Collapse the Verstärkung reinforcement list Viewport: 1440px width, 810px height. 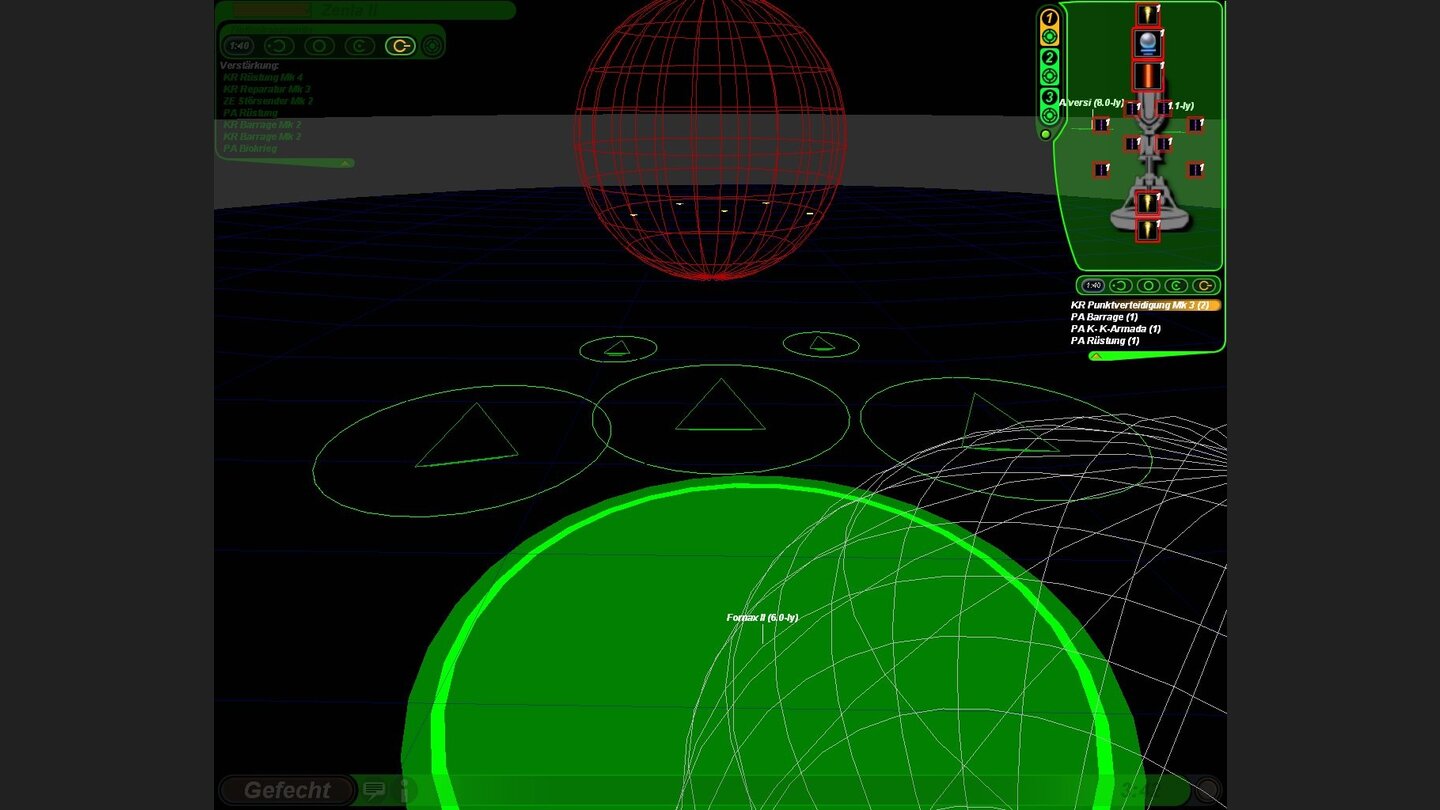(345, 162)
